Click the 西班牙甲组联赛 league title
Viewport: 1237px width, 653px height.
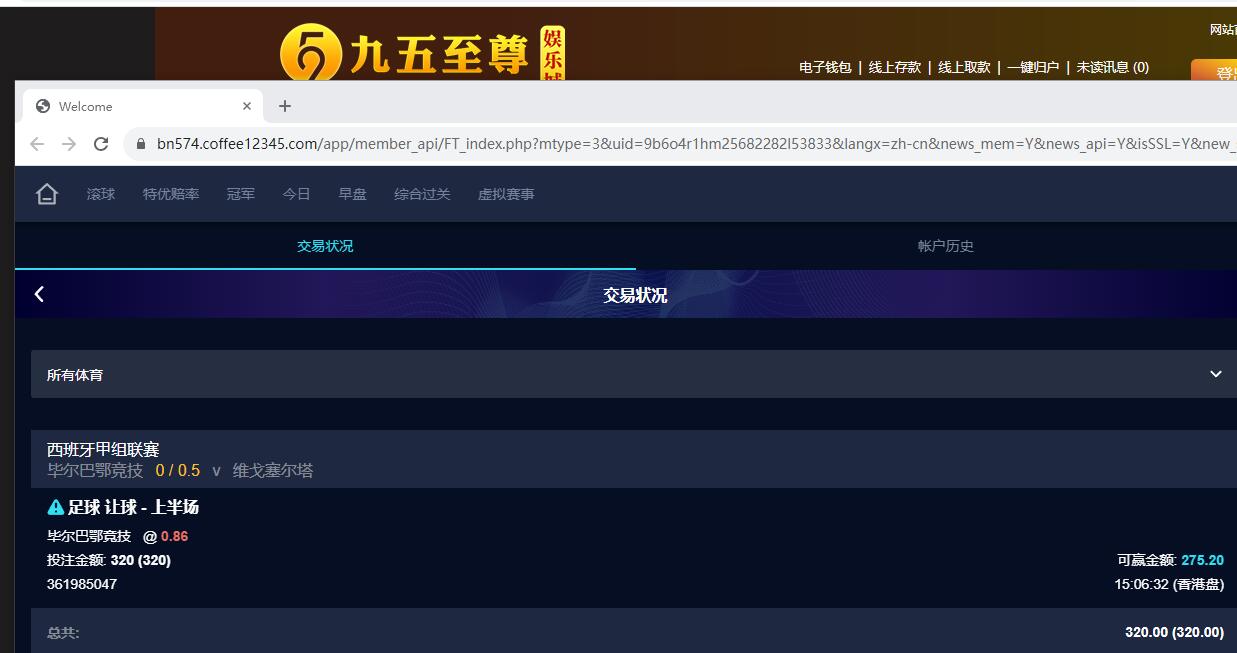[103, 450]
